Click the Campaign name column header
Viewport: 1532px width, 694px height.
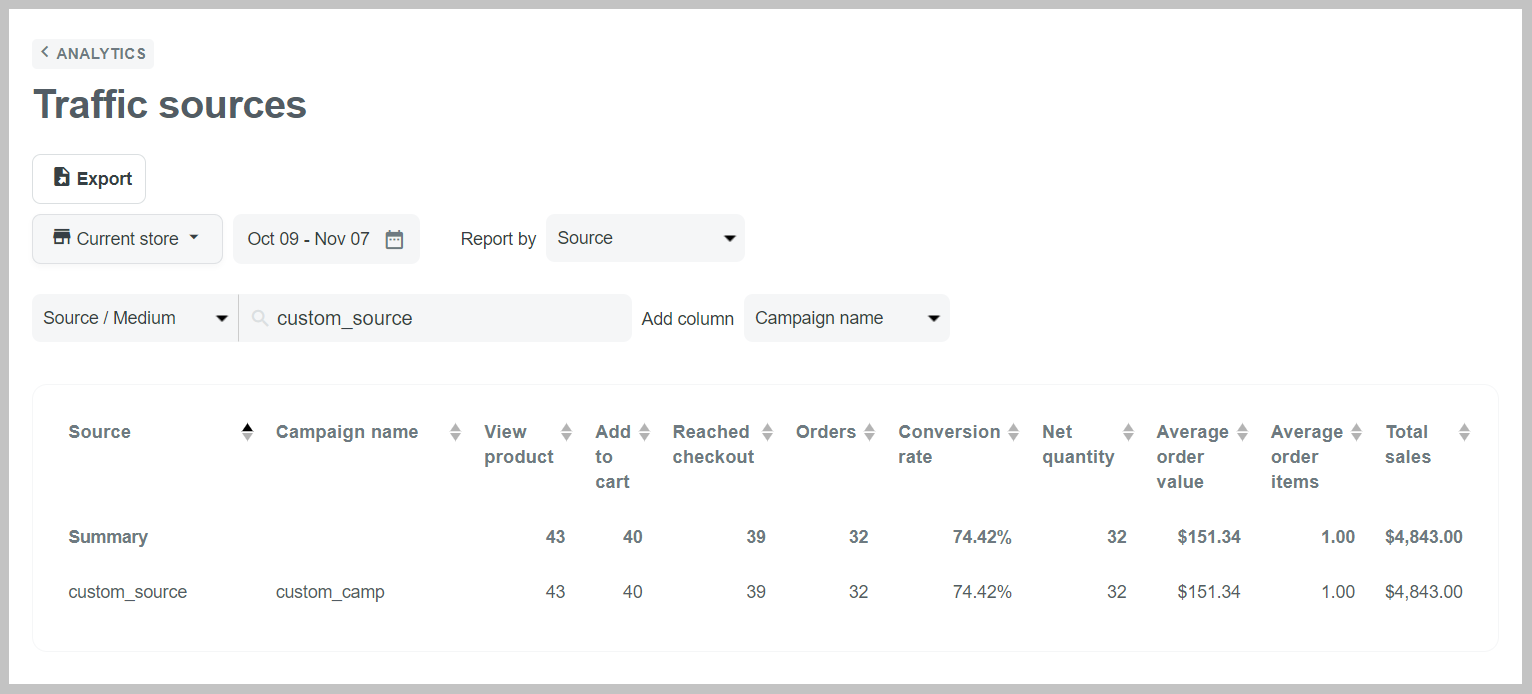347,432
